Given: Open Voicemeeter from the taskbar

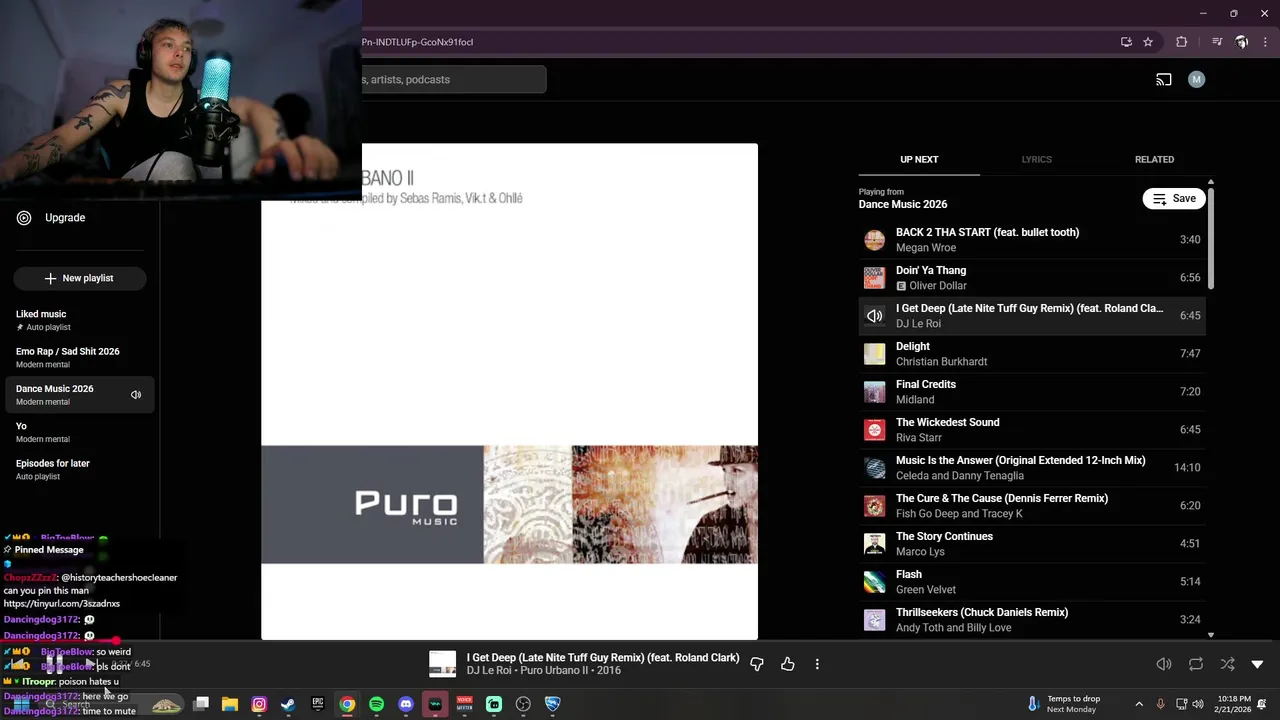Looking at the screenshot, I should (464, 704).
